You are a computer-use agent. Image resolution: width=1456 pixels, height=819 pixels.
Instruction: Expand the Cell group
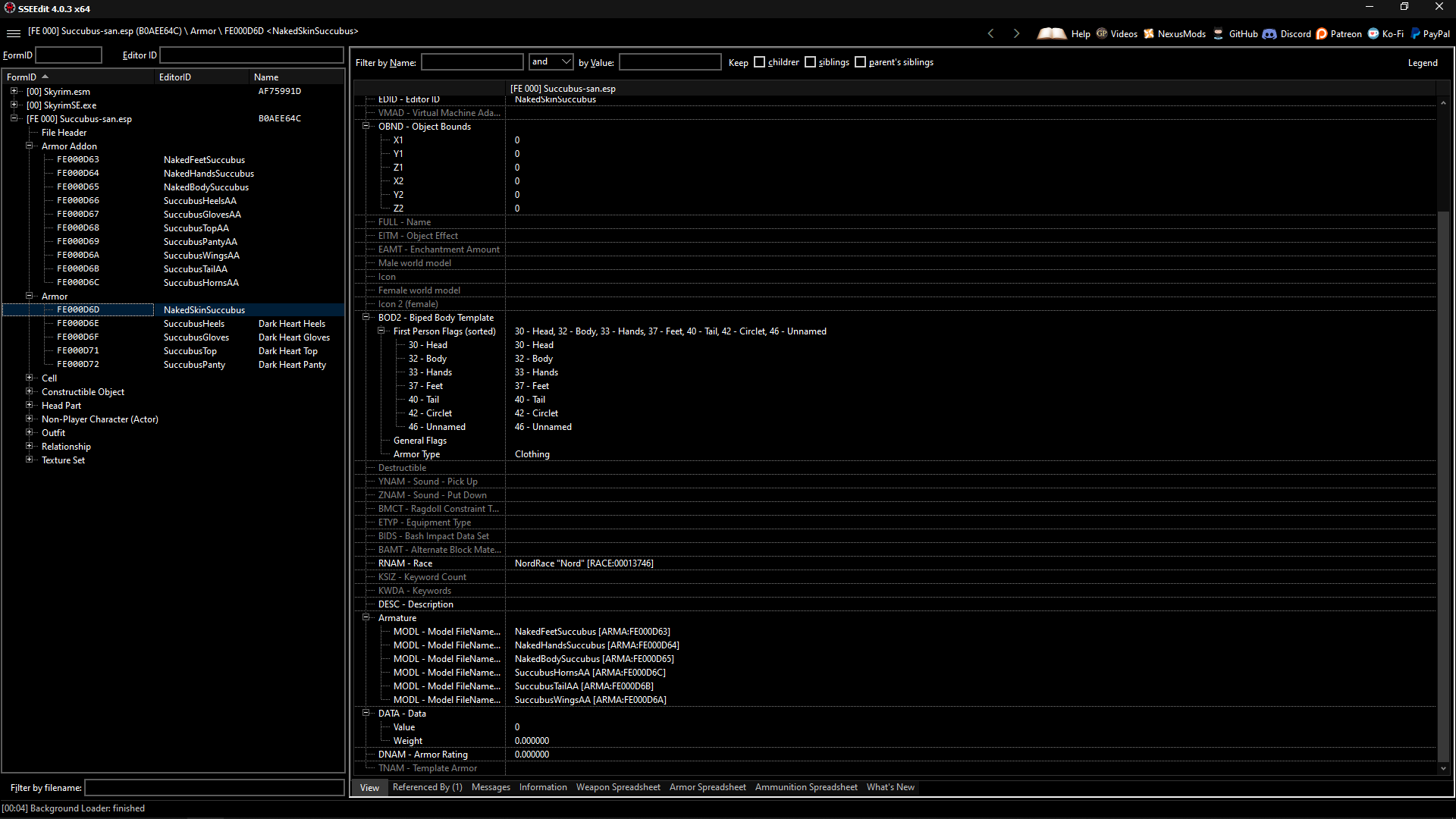coord(30,378)
